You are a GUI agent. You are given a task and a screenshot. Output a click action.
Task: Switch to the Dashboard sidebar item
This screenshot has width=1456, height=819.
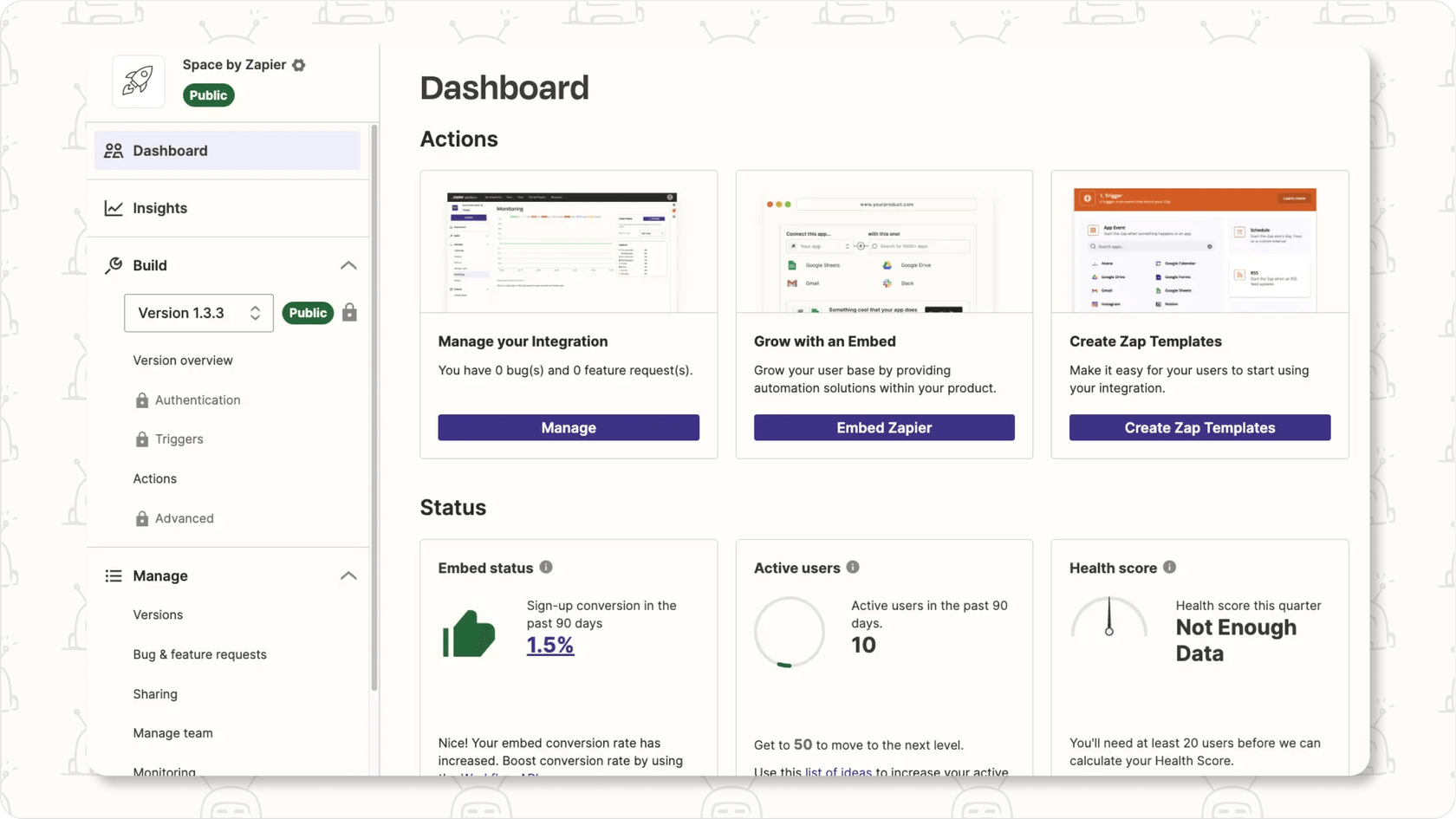170,150
